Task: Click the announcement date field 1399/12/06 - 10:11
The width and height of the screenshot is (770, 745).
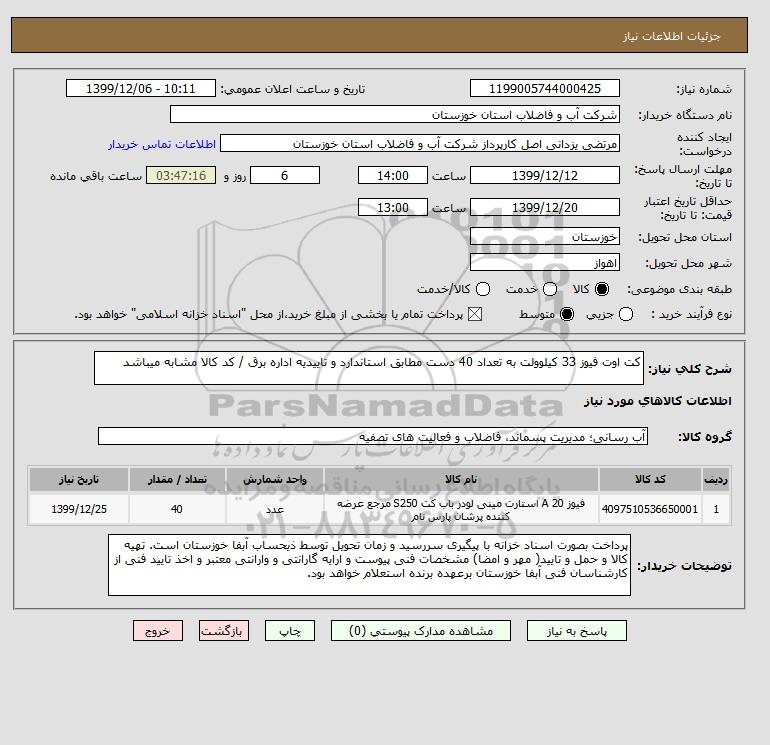Action: point(140,88)
